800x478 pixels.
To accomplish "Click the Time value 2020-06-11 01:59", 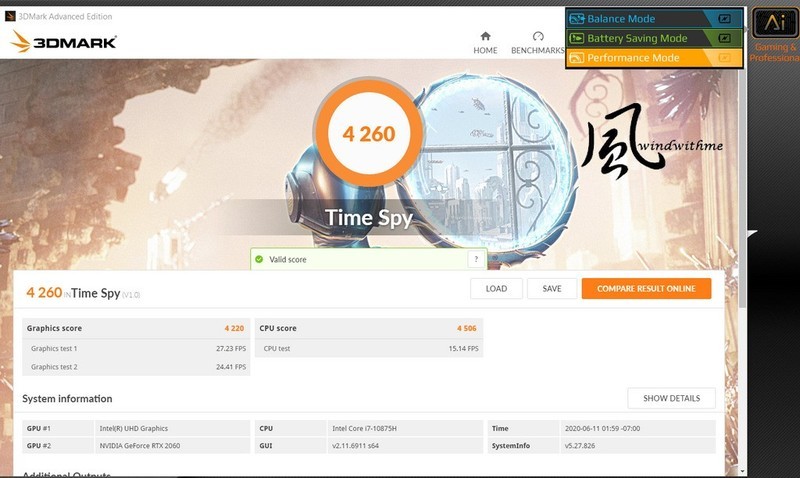I will (x=603, y=429).
